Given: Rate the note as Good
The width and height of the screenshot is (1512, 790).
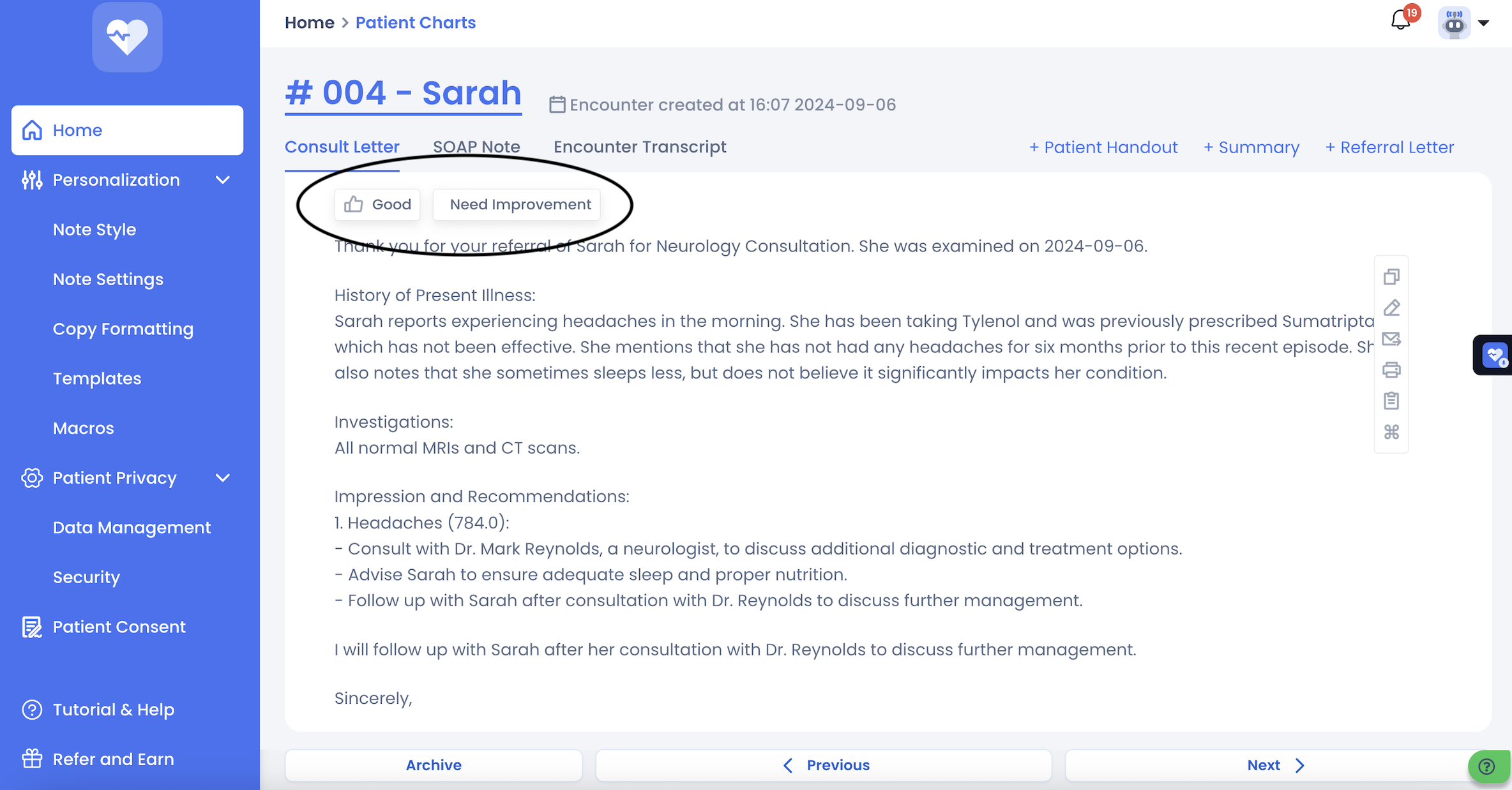Looking at the screenshot, I should [x=377, y=205].
